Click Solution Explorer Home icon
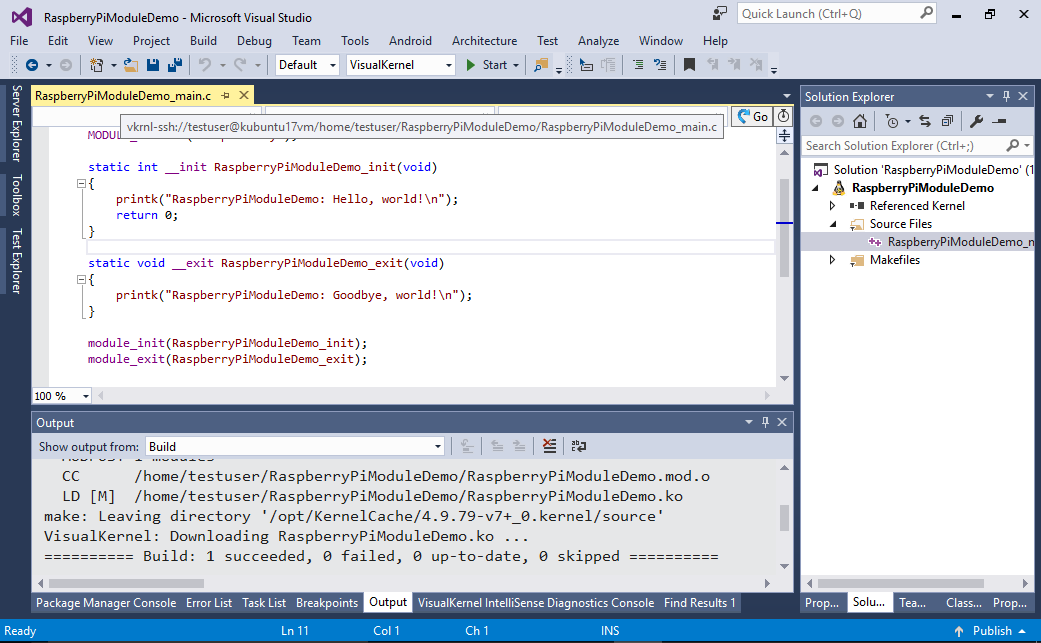 pyautogui.click(x=860, y=121)
